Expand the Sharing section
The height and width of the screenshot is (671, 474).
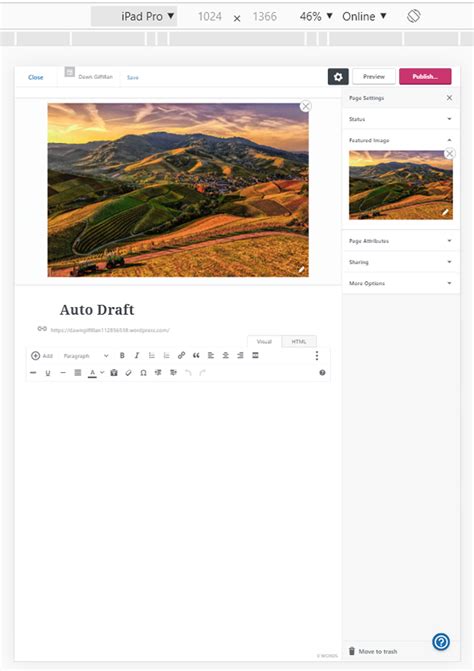point(401,262)
